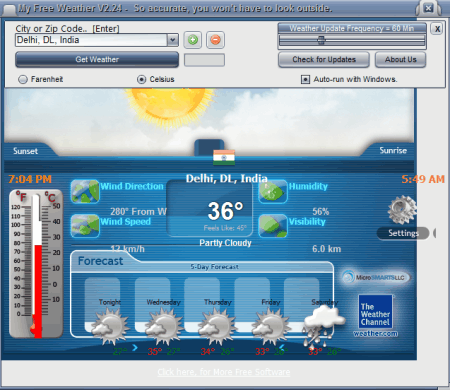Open Settings gear icon

point(402,210)
